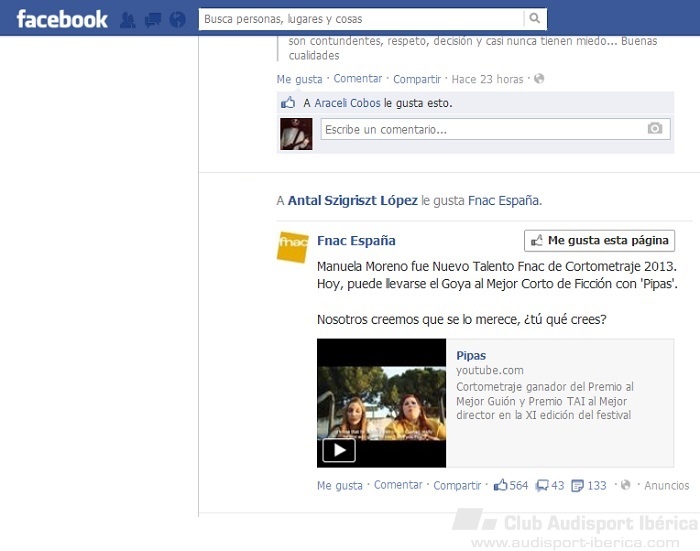Viewport: 700px width, 551px height.
Task: Open 'Fnac España' link in like headline
Action: coord(504,201)
